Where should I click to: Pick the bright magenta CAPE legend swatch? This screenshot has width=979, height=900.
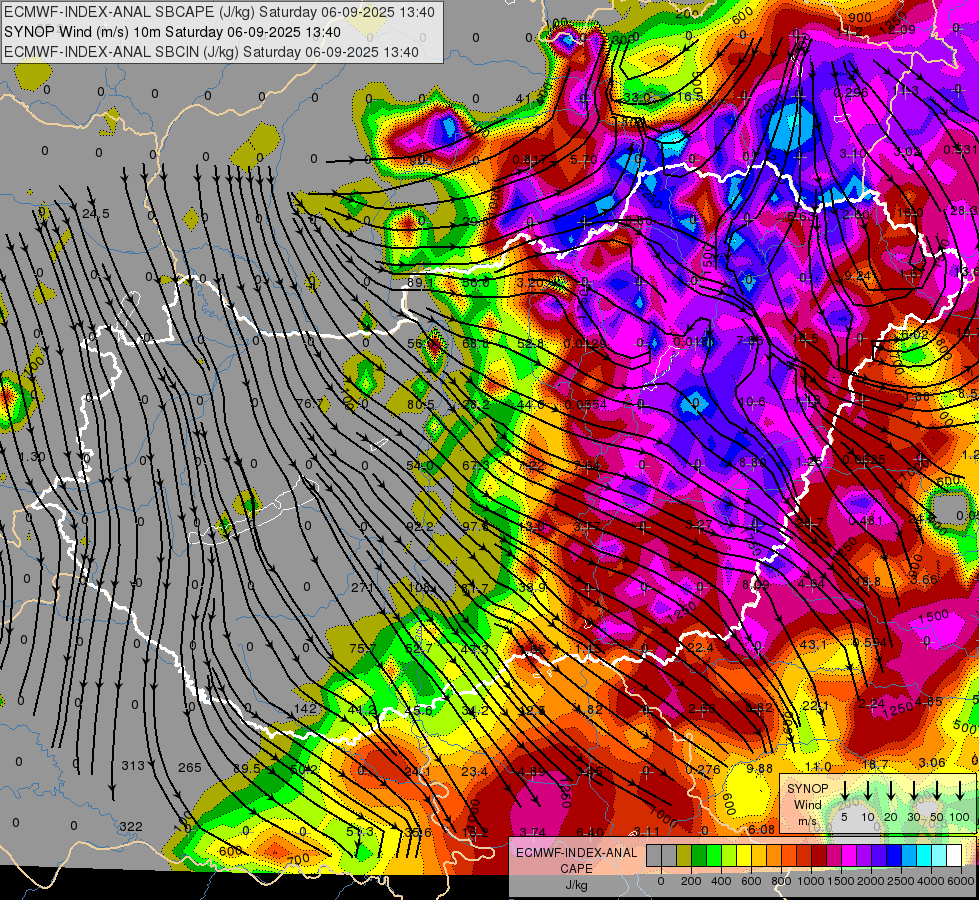click(x=849, y=855)
